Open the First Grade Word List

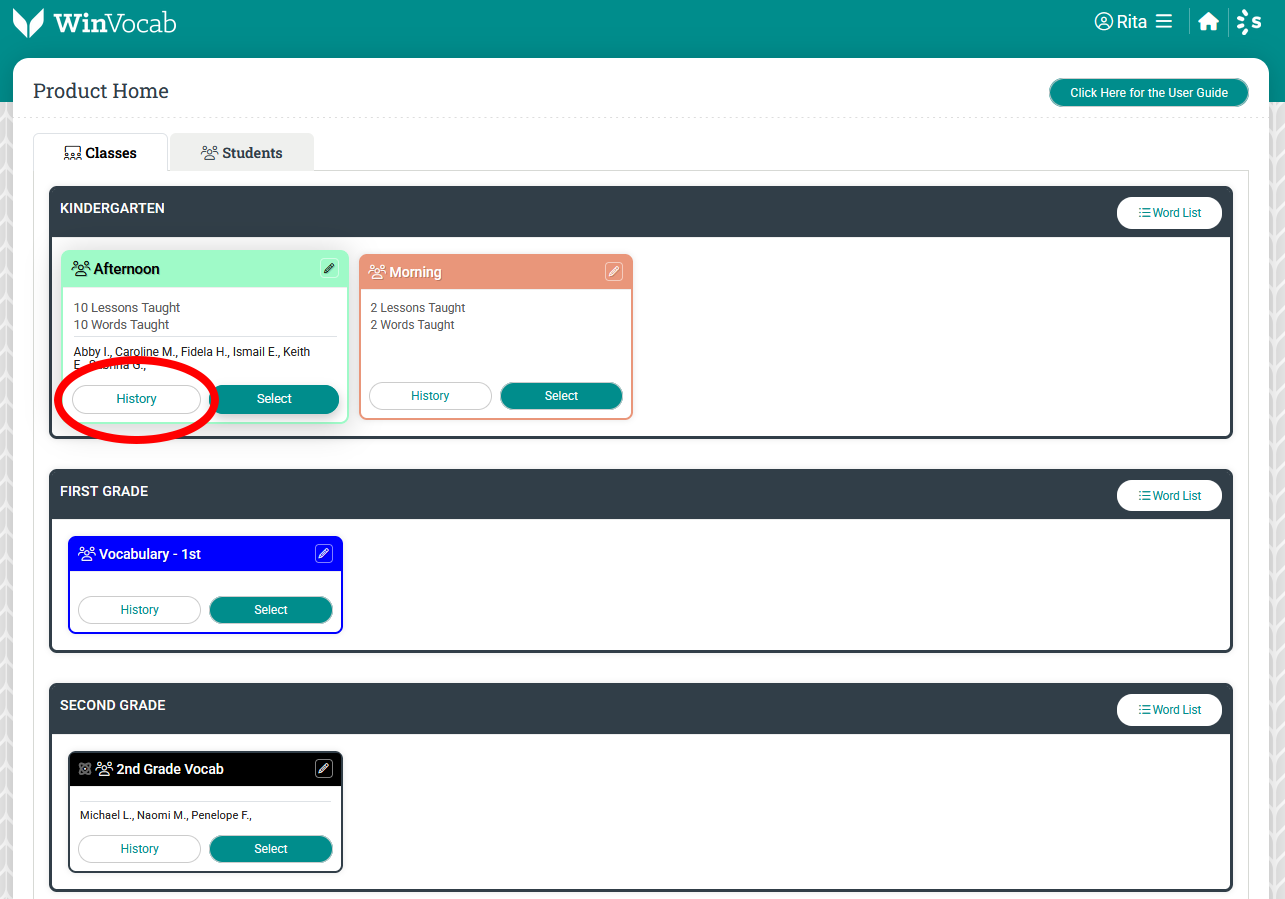[x=1169, y=496]
